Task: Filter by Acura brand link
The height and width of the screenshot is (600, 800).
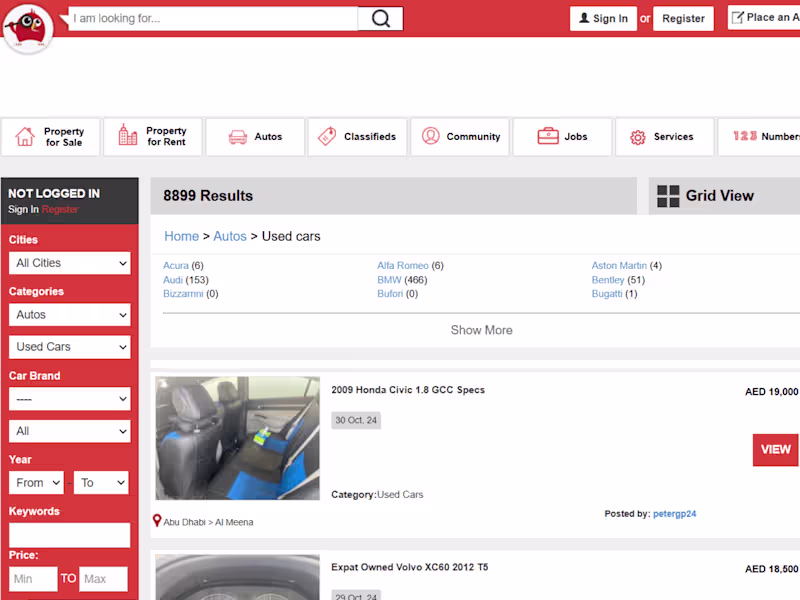Action: pos(176,265)
